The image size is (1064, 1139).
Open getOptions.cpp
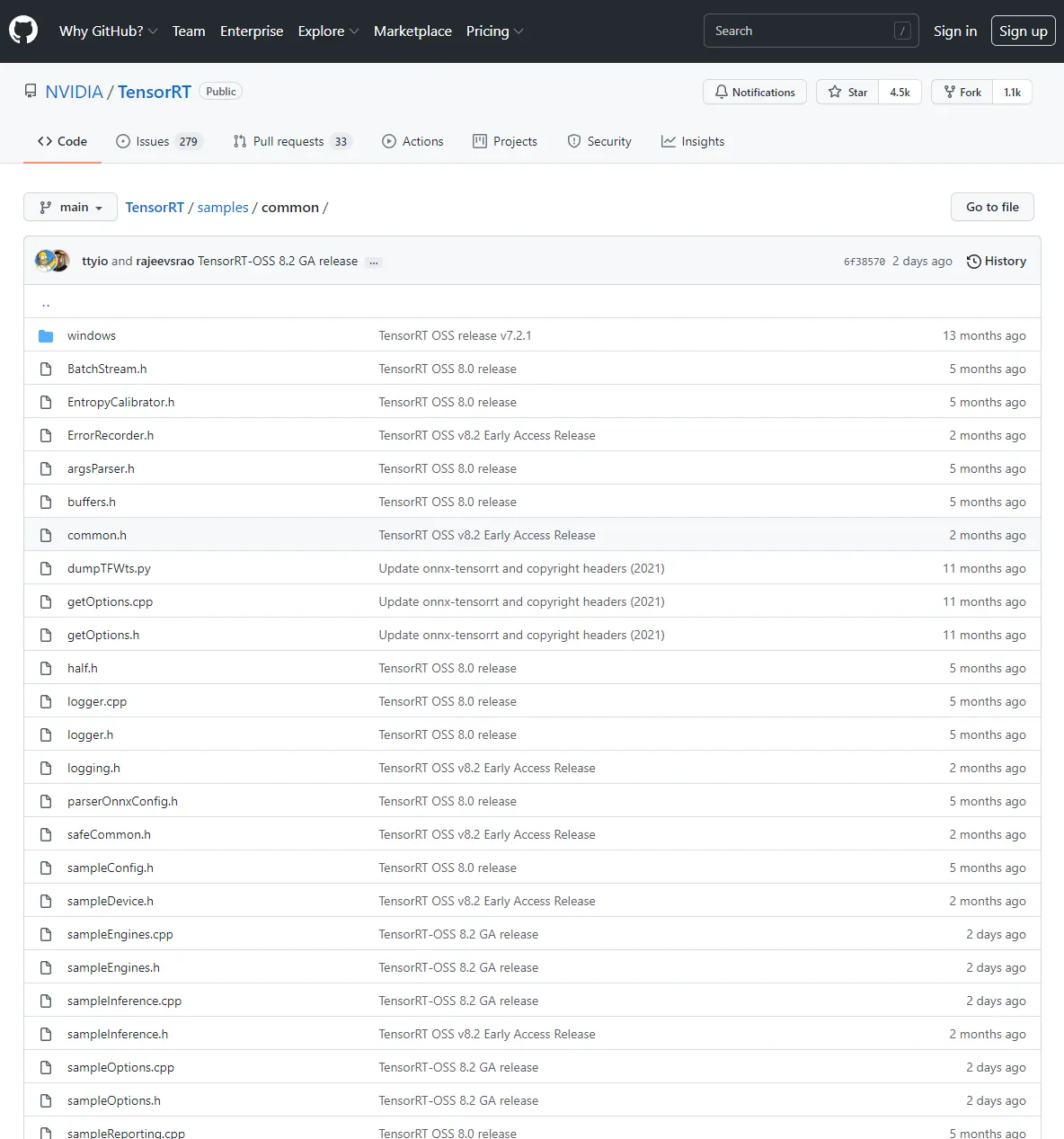pyautogui.click(x=110, y=601)
